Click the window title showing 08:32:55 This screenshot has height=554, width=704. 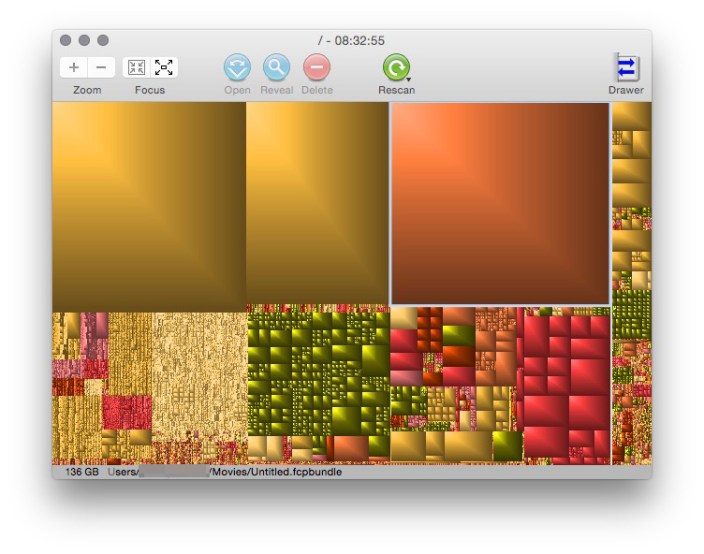coord(351,41)
